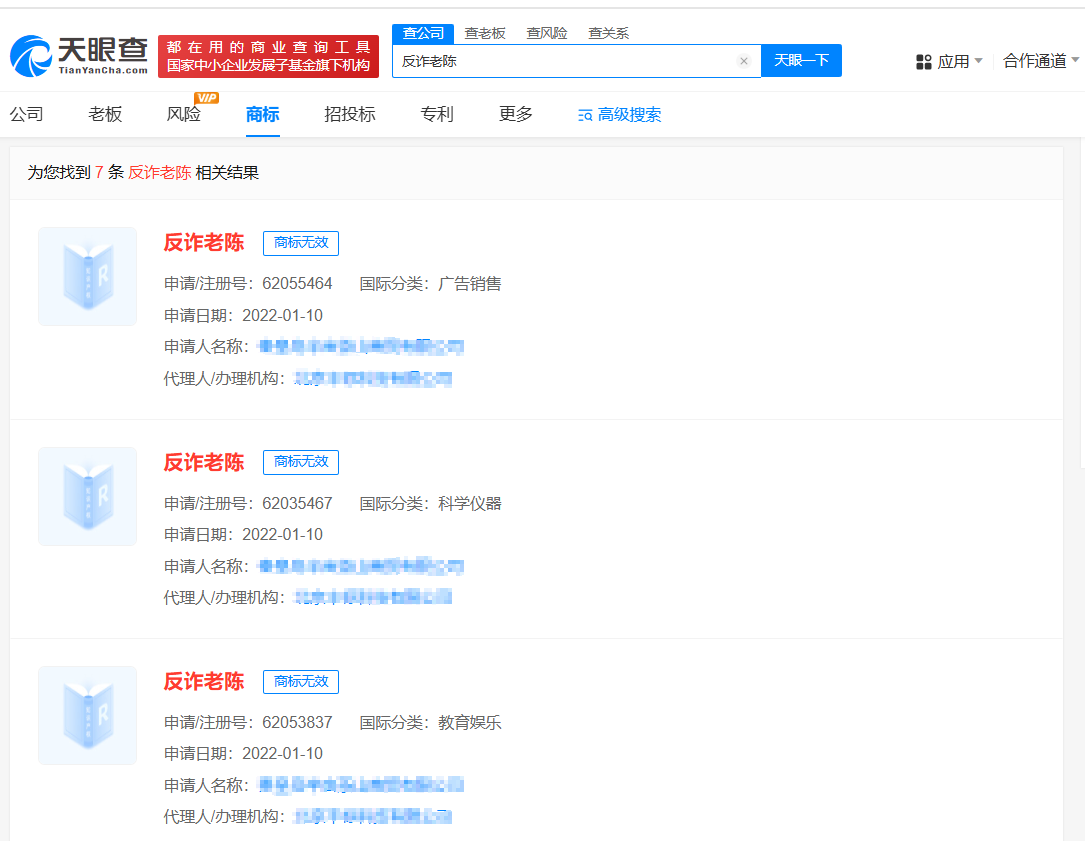Click registration number 62035467
The width and height of the screenshot is (1085, 841).
pos(297,503)
